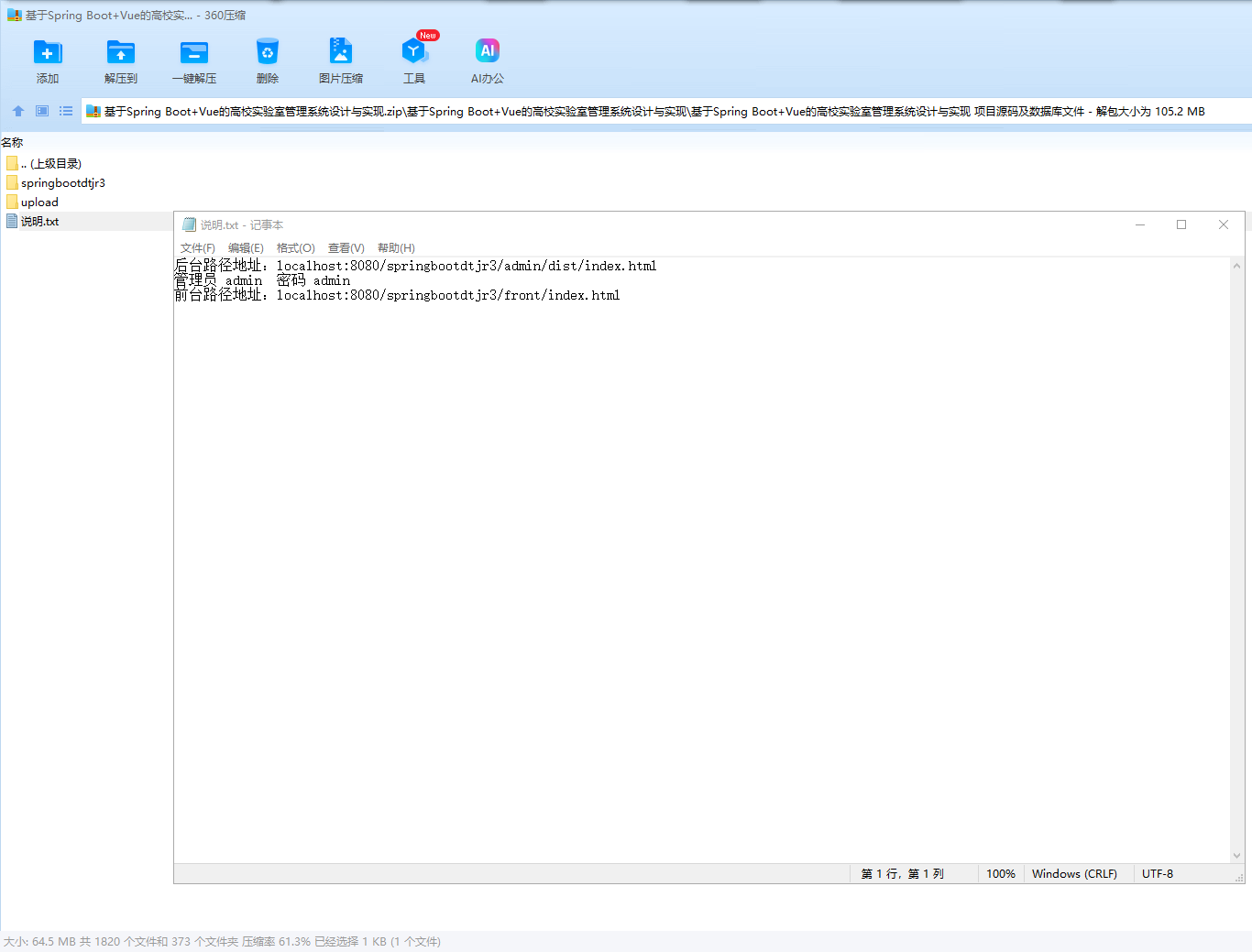Click the archive icon in the path bar
The image size is (1252, 952).
coord(93,112)
